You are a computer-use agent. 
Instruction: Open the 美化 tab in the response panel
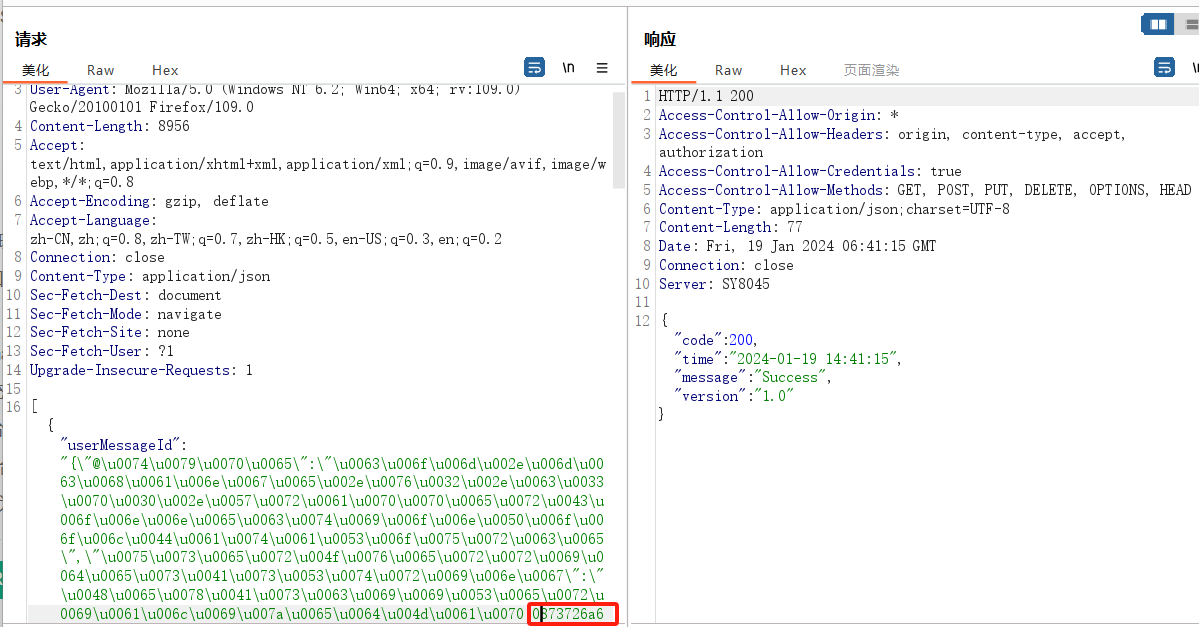(664, 70)
